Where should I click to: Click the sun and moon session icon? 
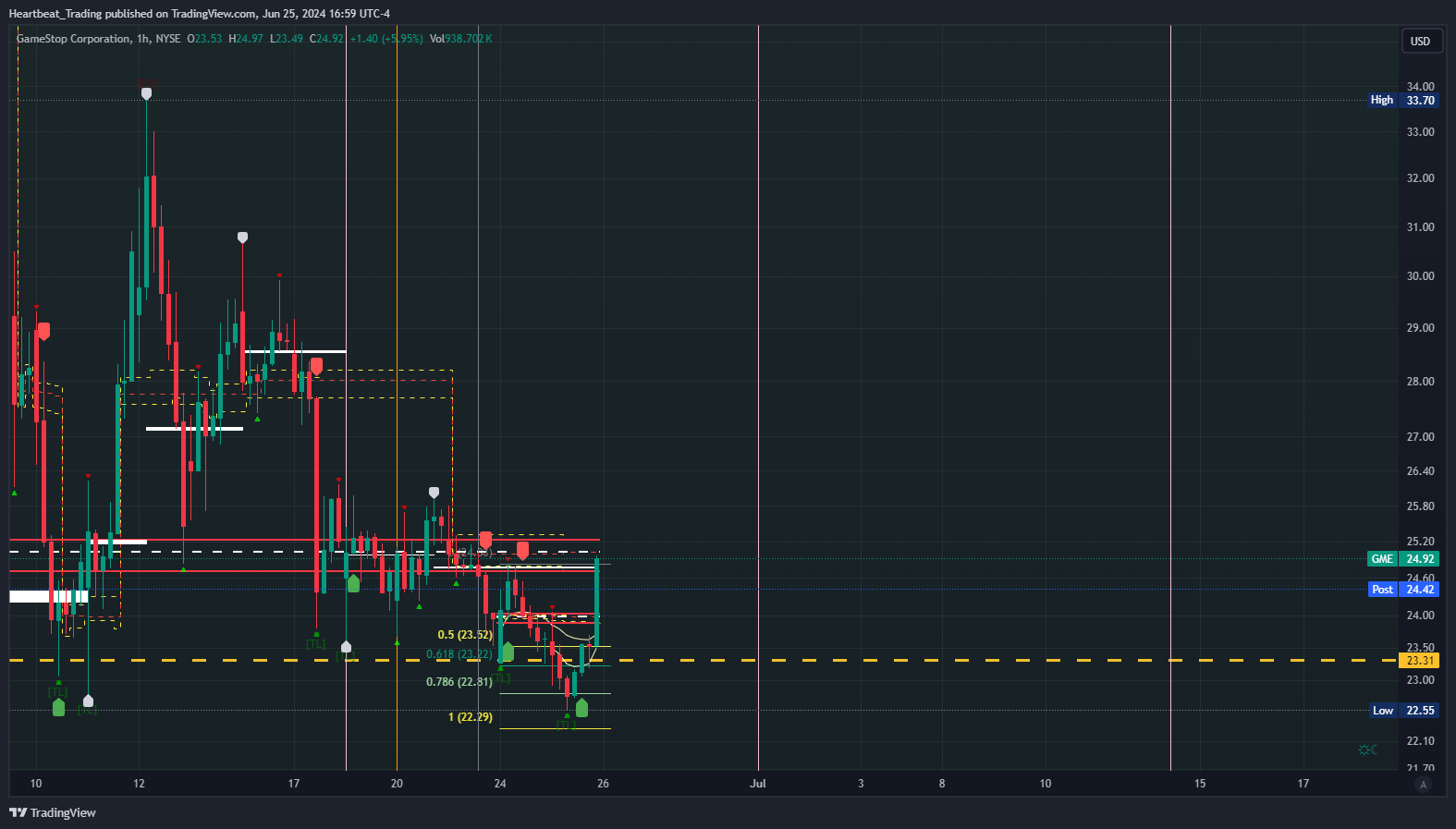point(1368,750)
